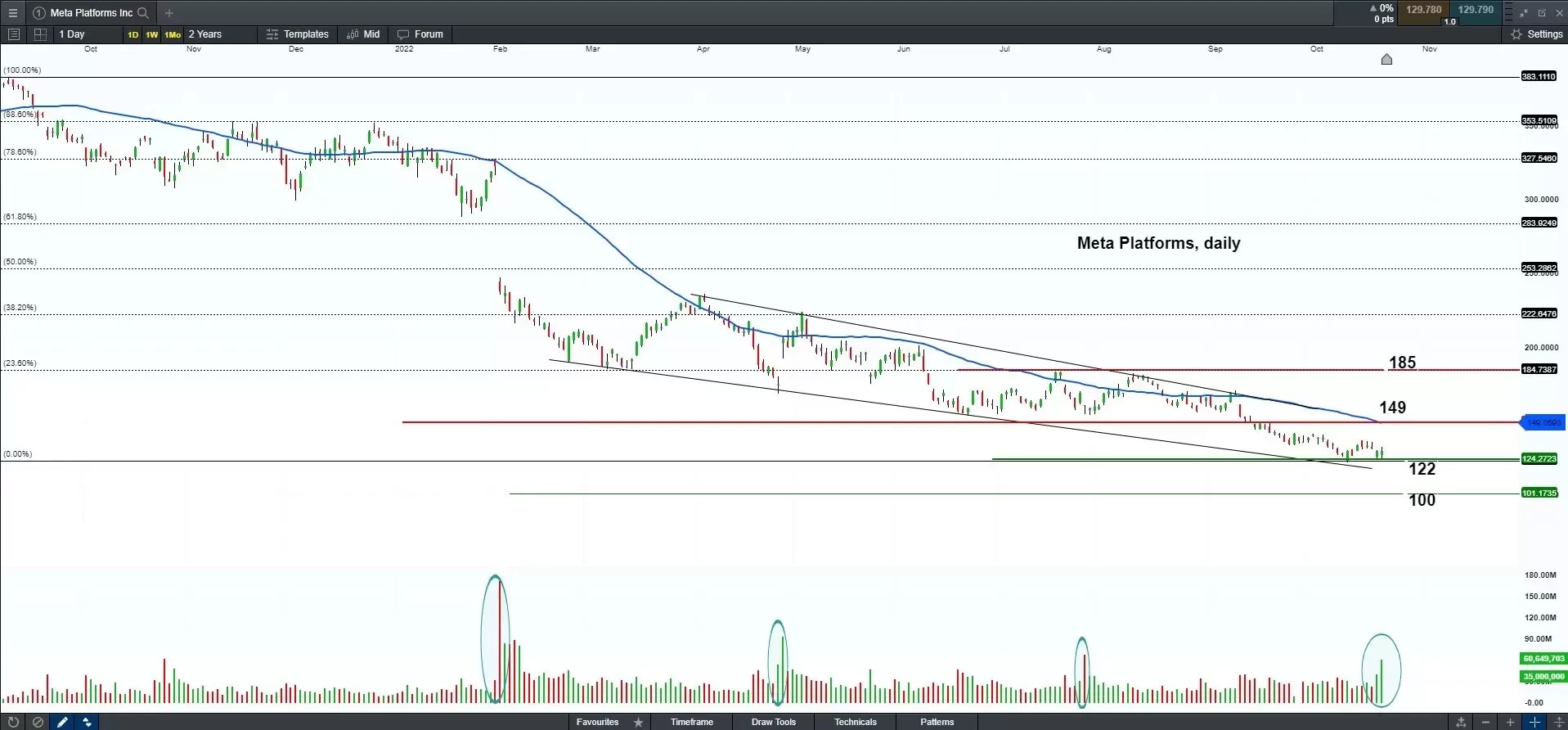
Task: Open the Patterns tab
Action: coord(937,722)
